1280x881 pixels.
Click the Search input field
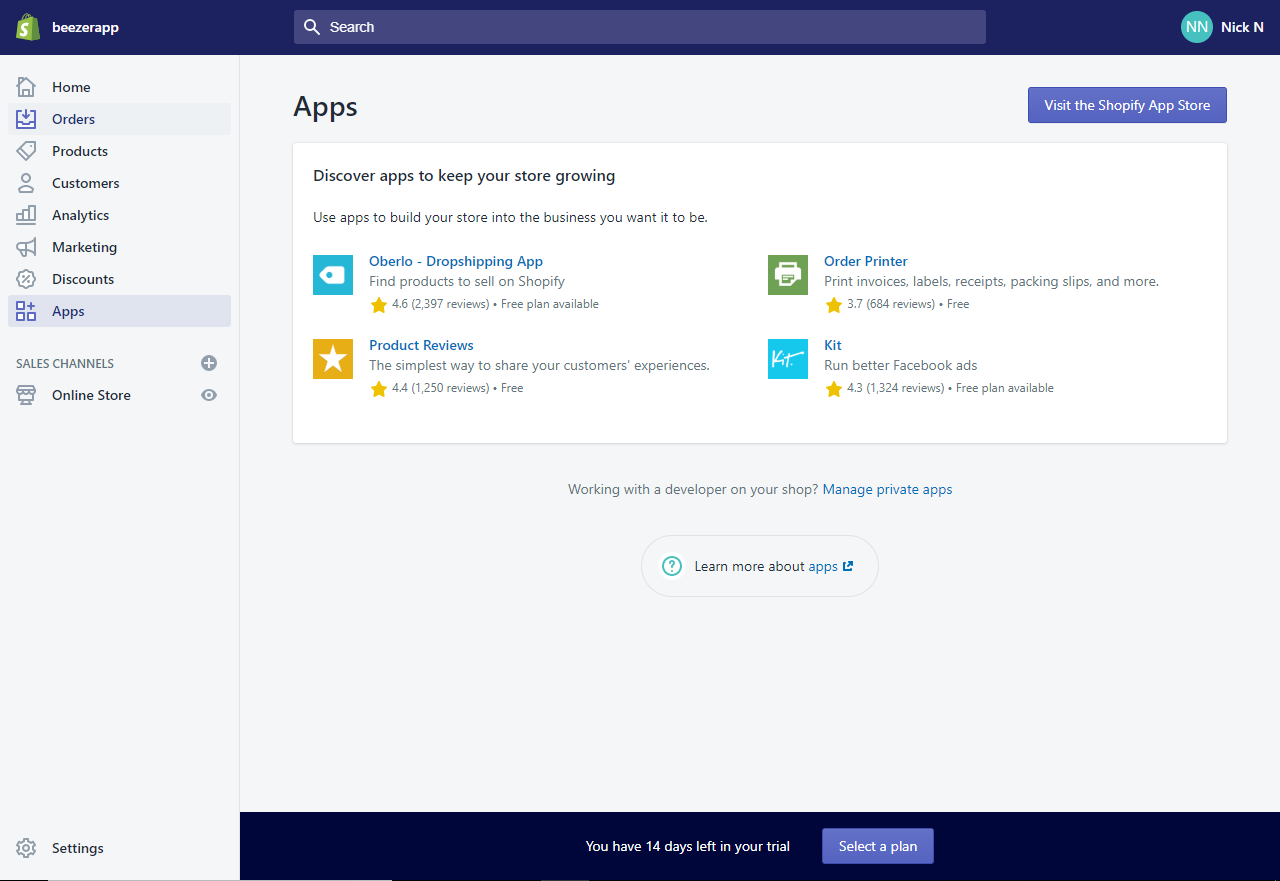pos(640,27)
